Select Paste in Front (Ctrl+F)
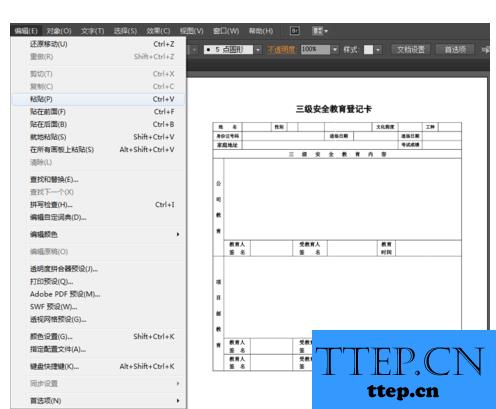 pos(98,112)
